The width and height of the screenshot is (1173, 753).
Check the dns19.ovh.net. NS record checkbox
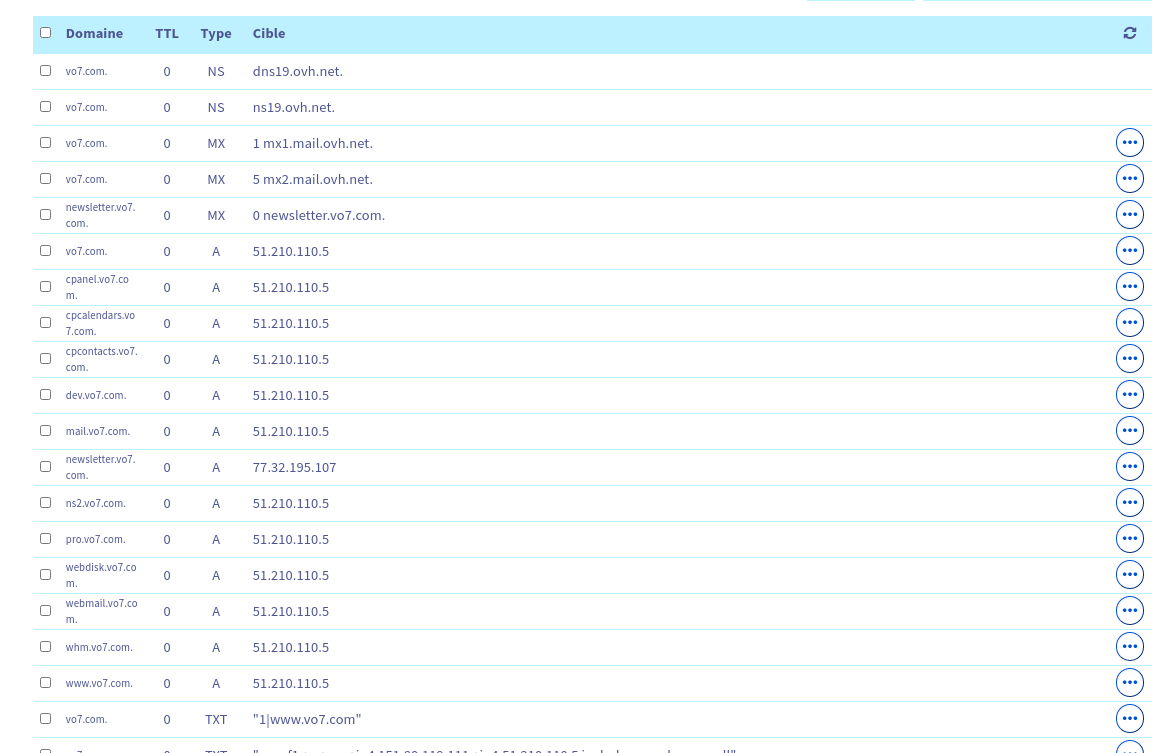pos(45,71)
